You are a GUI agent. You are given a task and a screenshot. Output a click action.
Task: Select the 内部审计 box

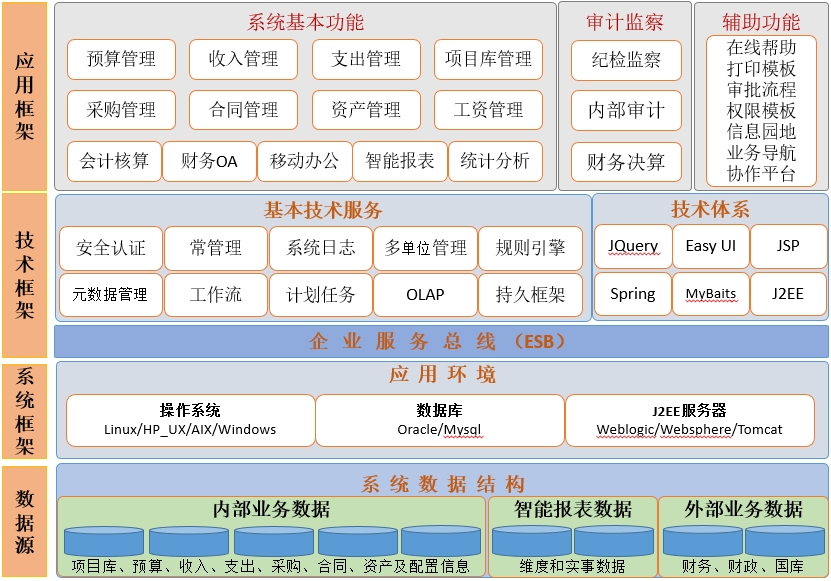pyautogui.click(x=626, y=110)
